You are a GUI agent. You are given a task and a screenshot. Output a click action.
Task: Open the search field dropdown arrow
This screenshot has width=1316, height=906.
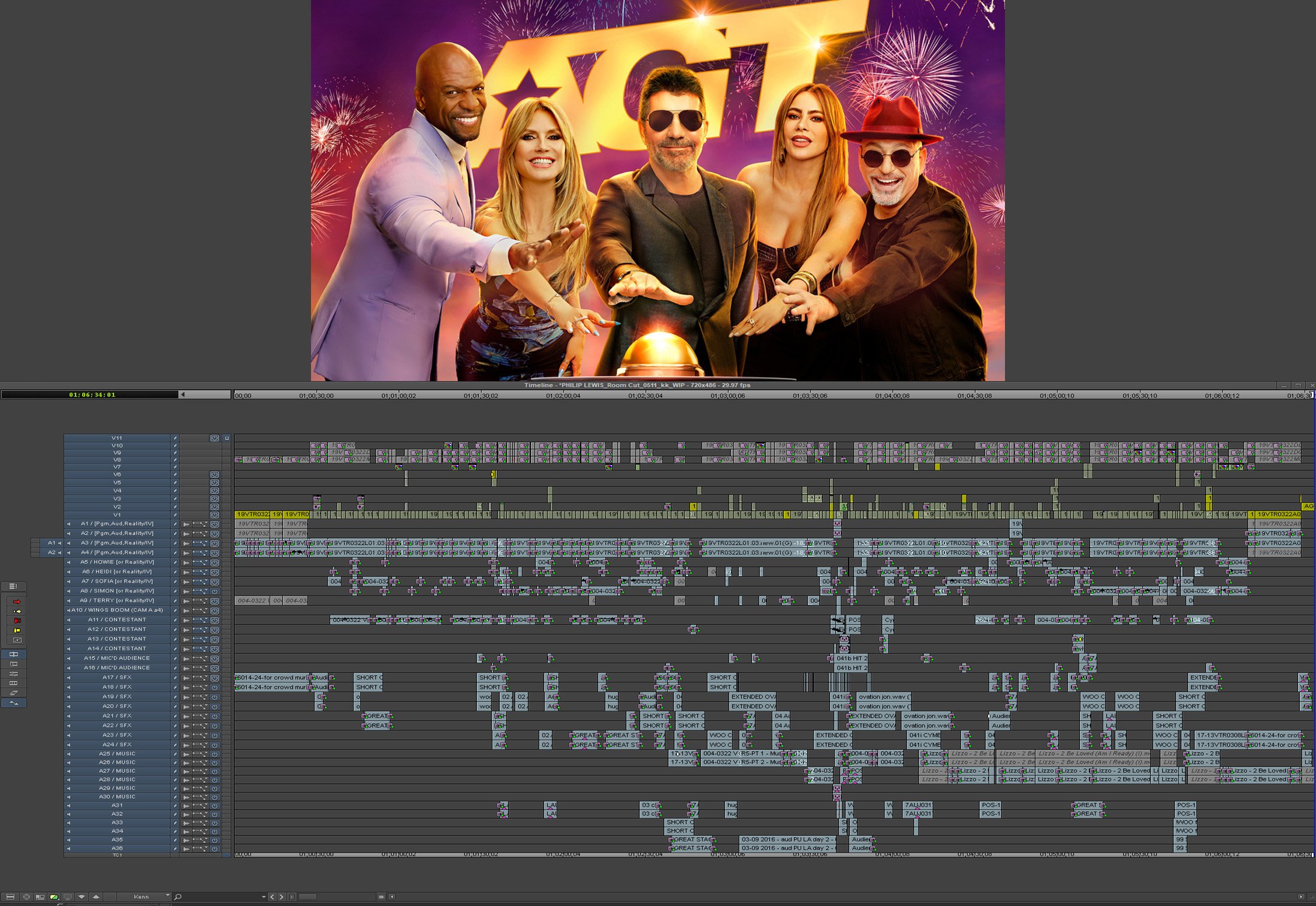264,897
